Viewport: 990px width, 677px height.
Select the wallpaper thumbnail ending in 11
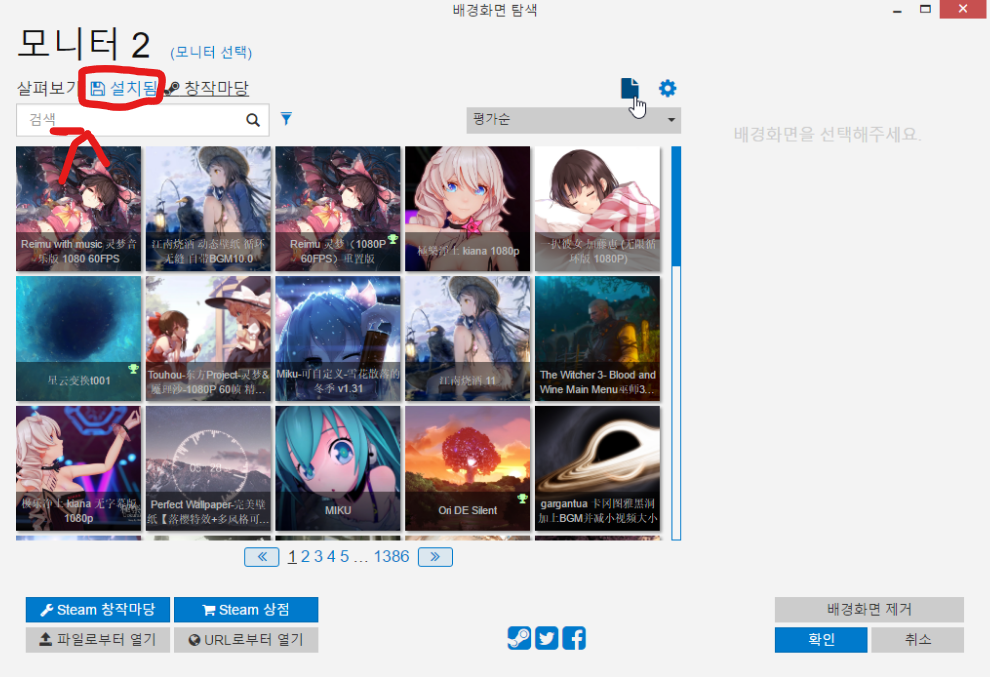(468, 338)
